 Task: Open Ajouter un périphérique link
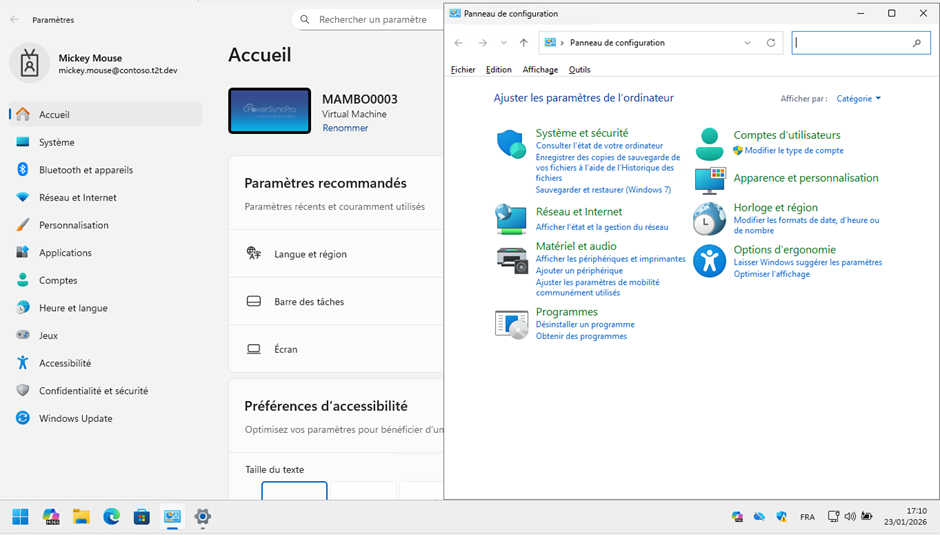click(579, 270)
